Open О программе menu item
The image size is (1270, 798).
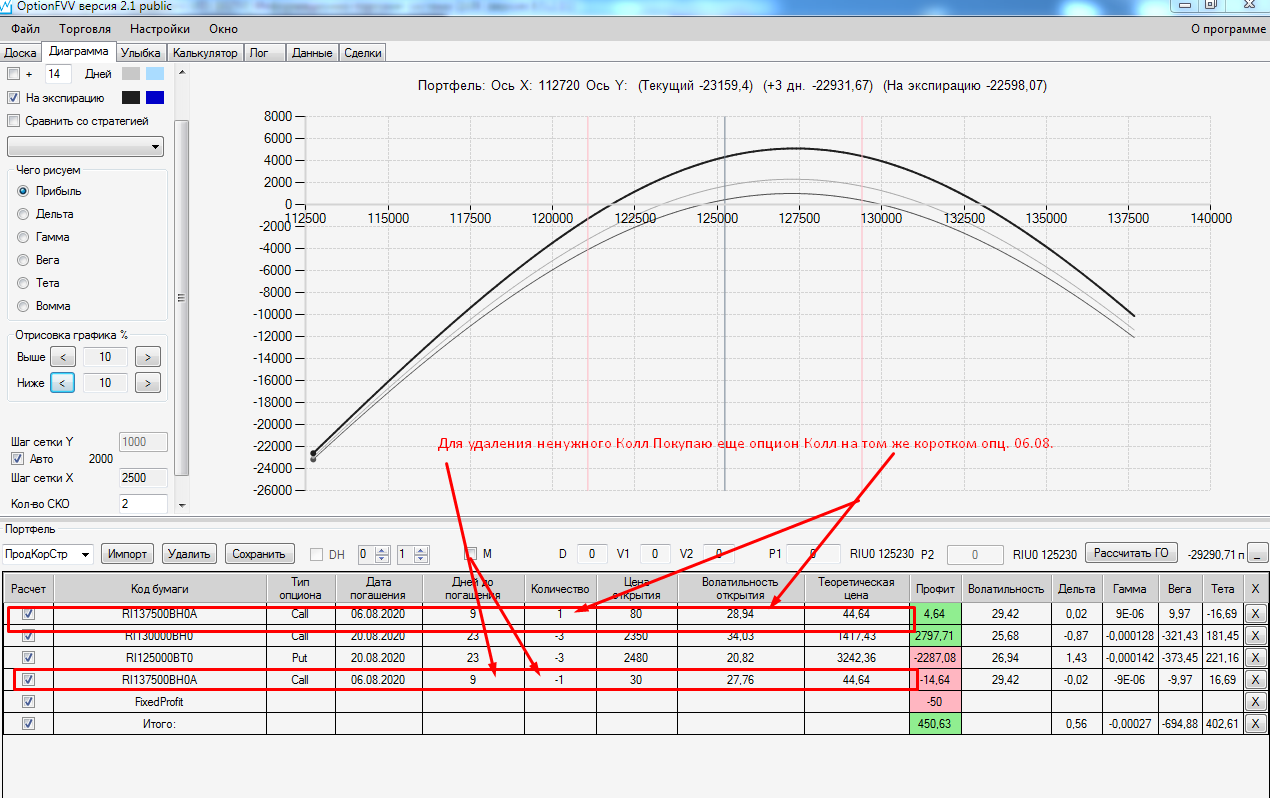click(1228, 29)
